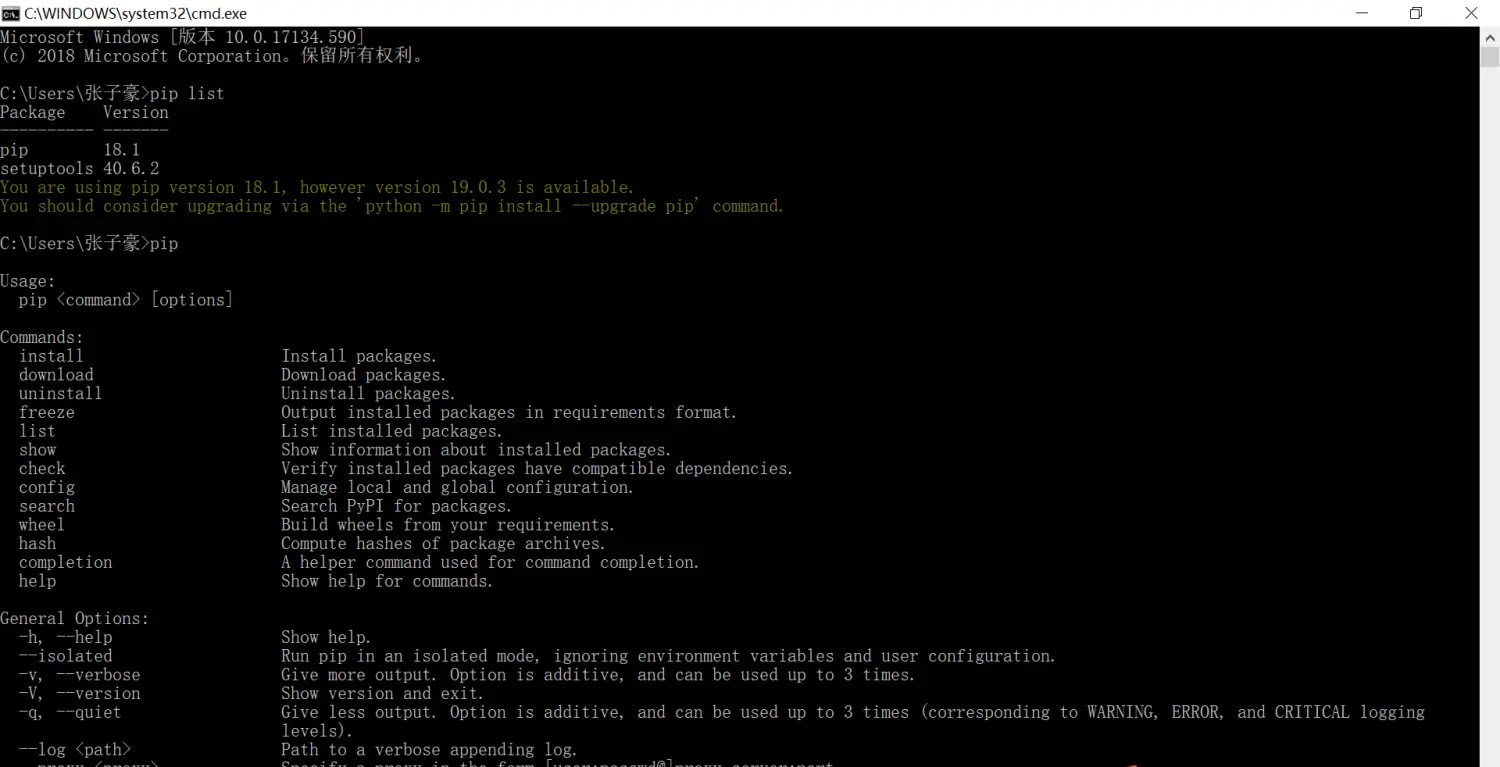Restore down the cmd.exe window
This screenshot has width=1500, height=767.
click(x=1416, y=13)
